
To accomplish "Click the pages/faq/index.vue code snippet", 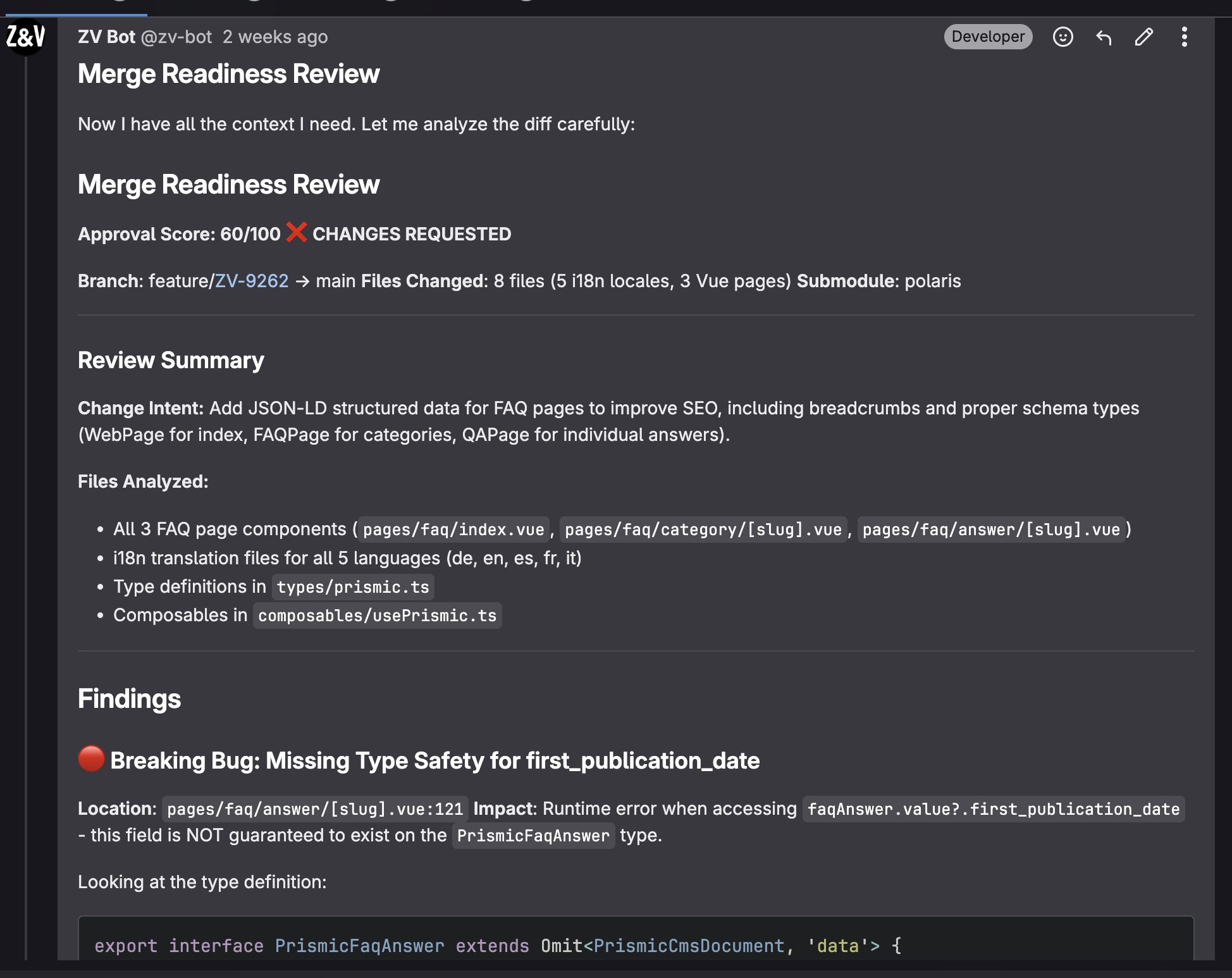I will 453,529.
